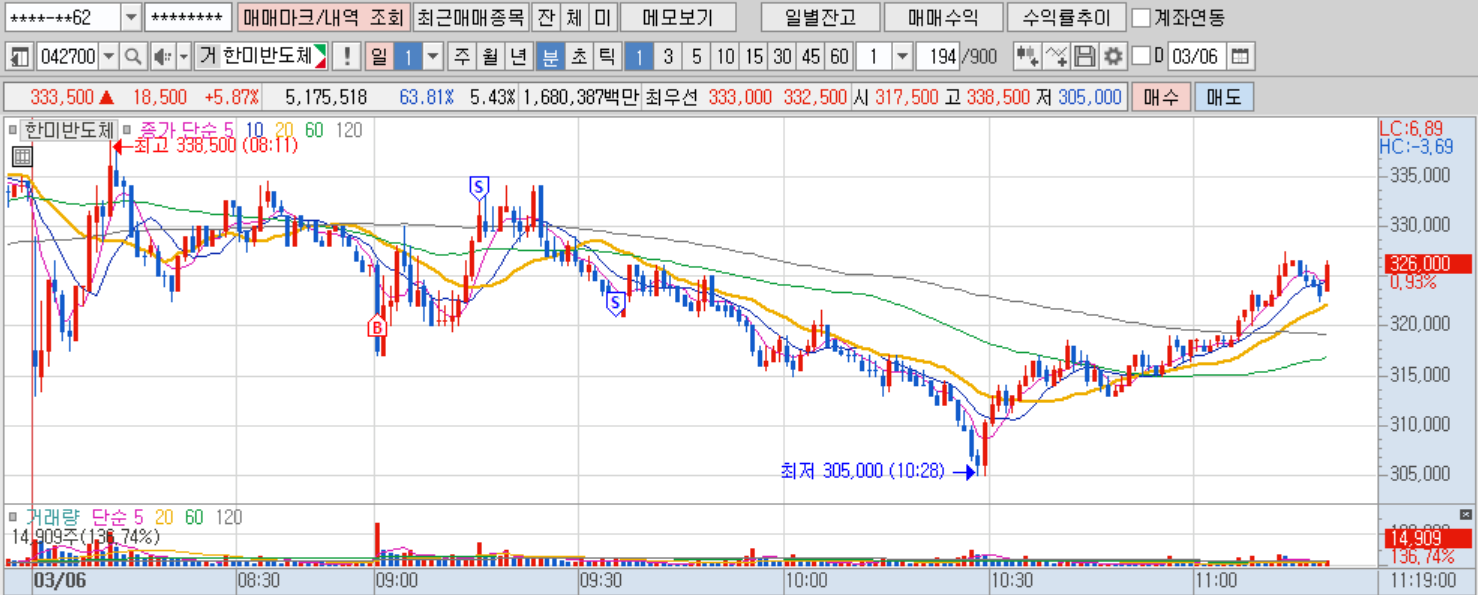
Task: Click the 매매수익 button
Action: [x=943, y=17]
